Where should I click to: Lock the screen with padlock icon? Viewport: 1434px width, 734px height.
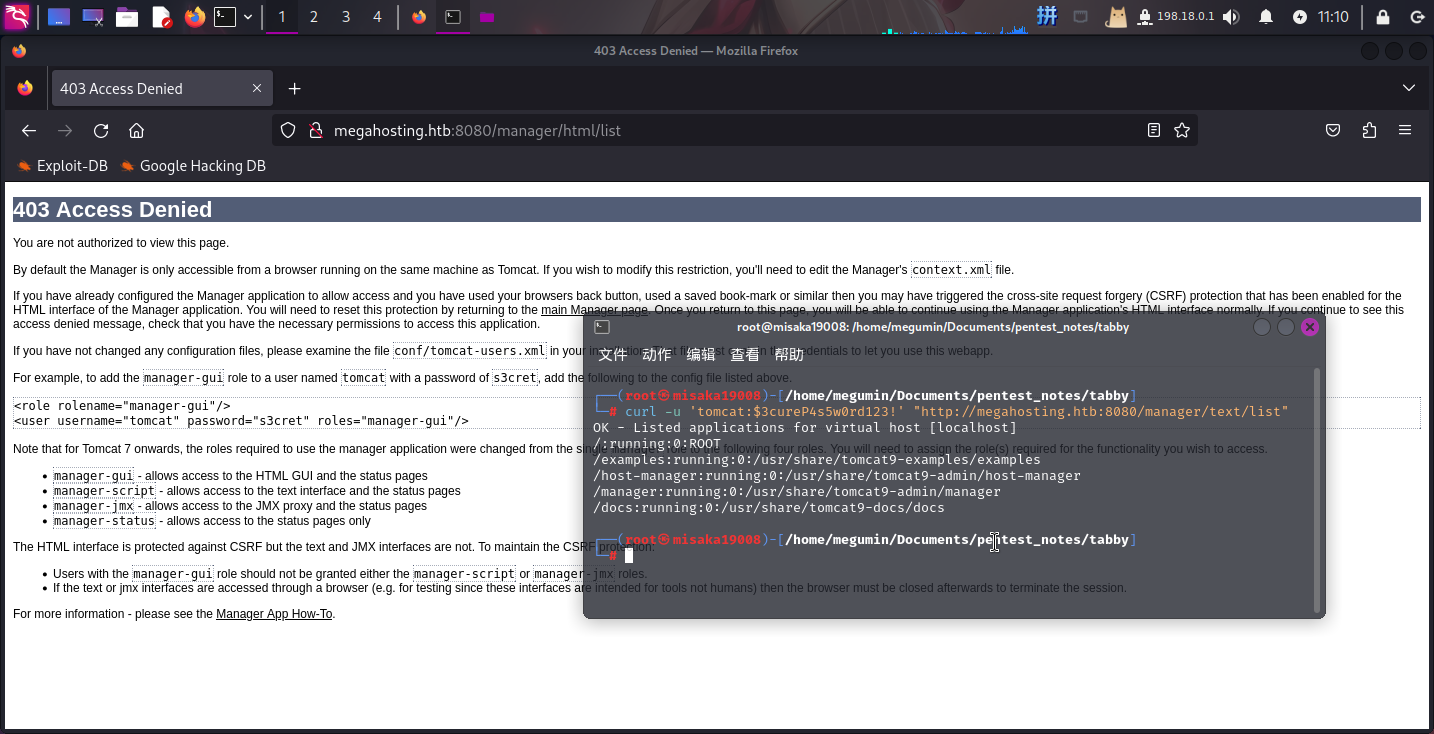pyautogui.click(x=1383, y=17)
